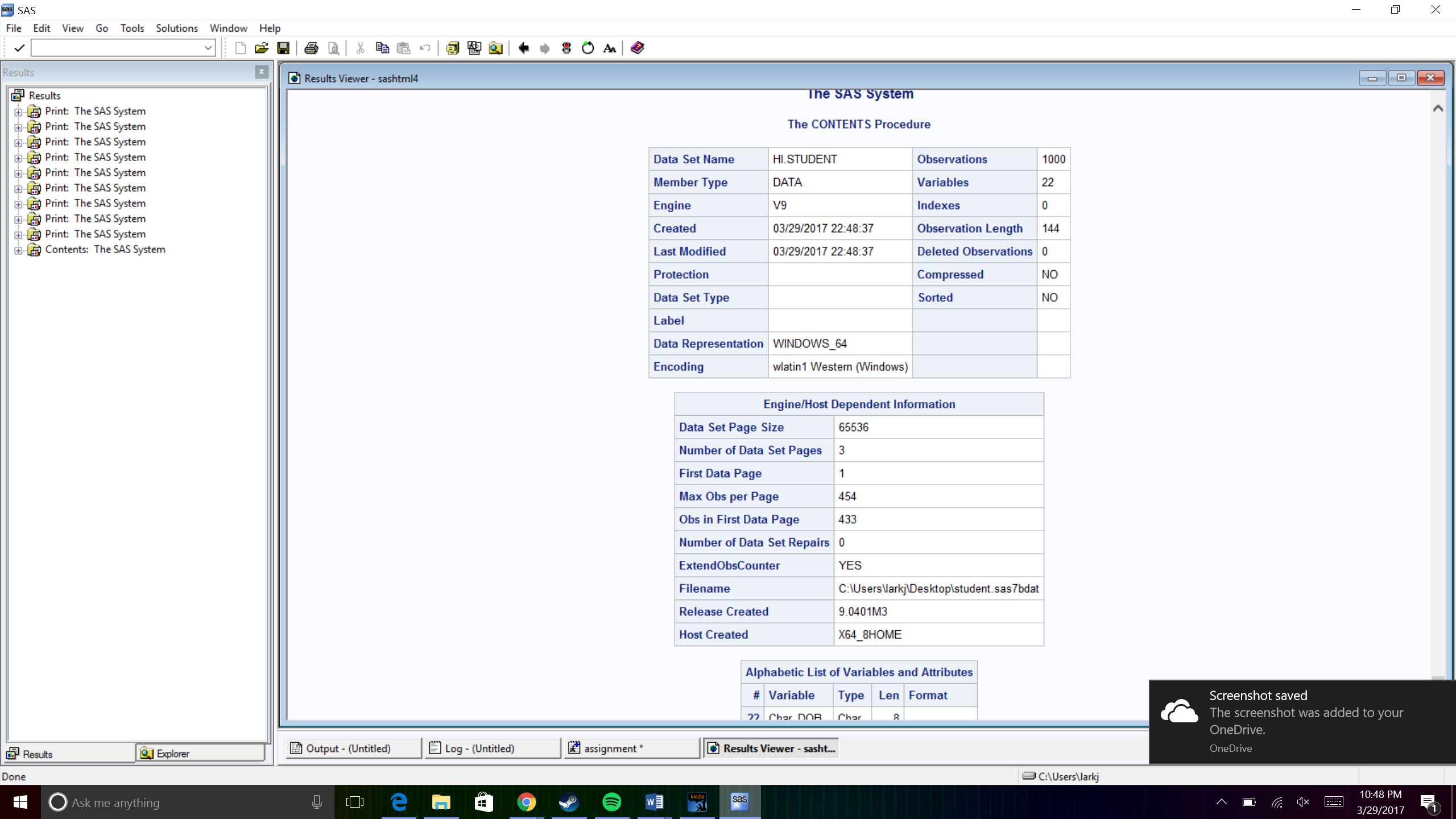Click the Copy toolbar icon

(x=382, y=48)
